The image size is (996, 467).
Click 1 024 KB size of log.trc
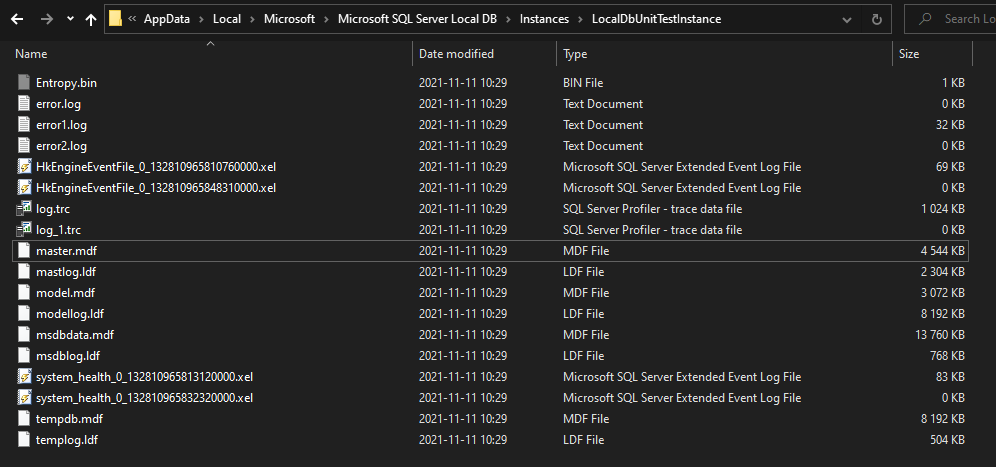pyautogui.click(x=942, y=208)
